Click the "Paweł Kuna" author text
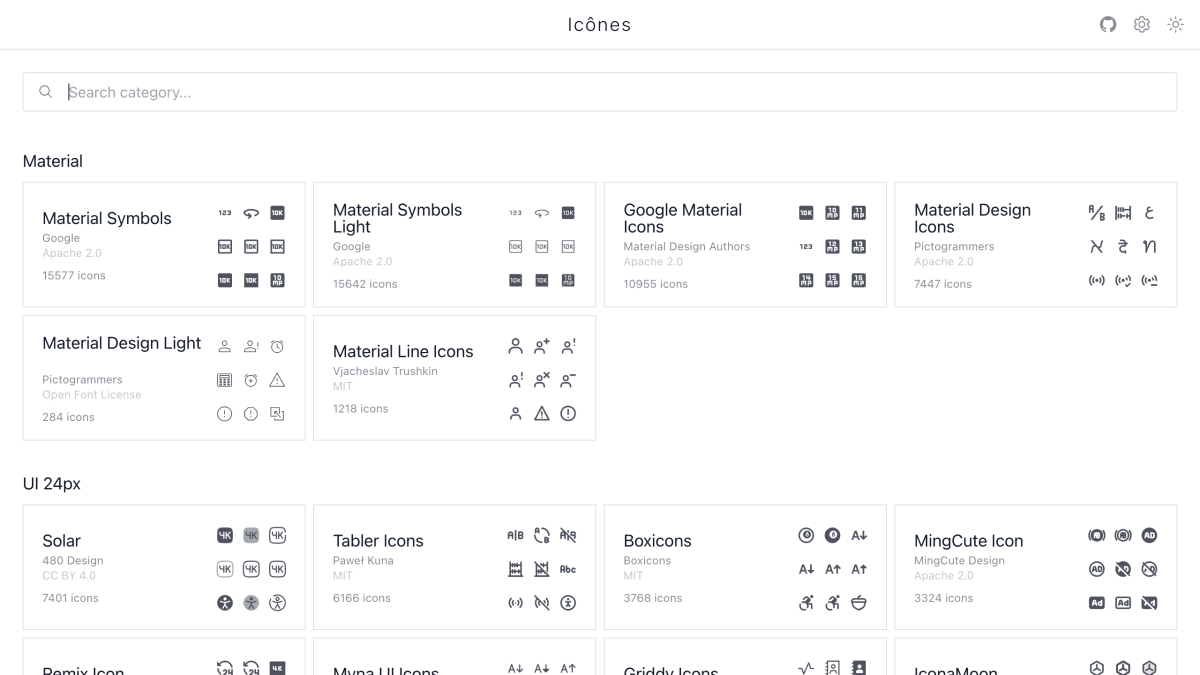Image resolution: width=1200 pixels, height=675 pixels. coord(363,560)
